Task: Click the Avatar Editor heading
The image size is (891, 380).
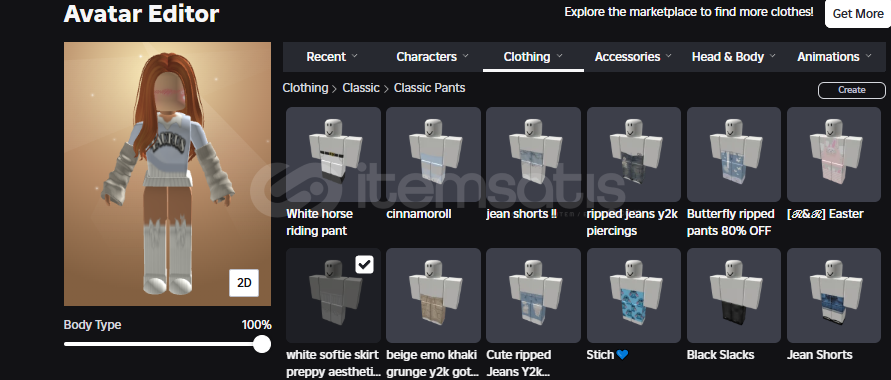Action: [x=141, y=14]
